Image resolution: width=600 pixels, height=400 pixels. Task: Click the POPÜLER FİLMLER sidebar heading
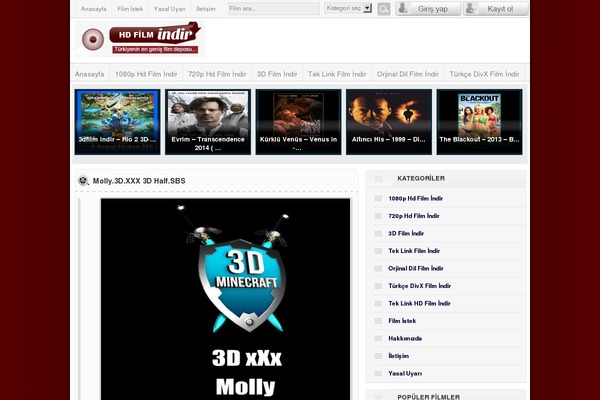tap(429, 397)
